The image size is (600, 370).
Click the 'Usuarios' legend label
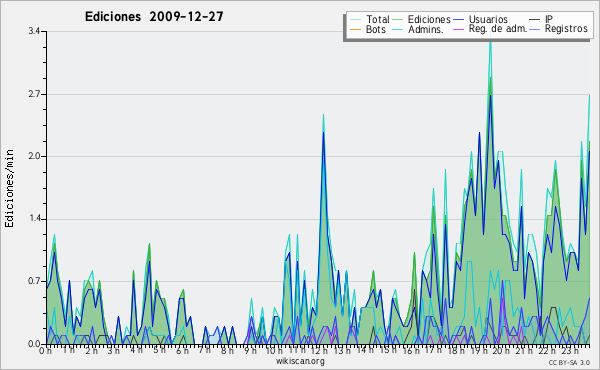(x=488, y=19)
